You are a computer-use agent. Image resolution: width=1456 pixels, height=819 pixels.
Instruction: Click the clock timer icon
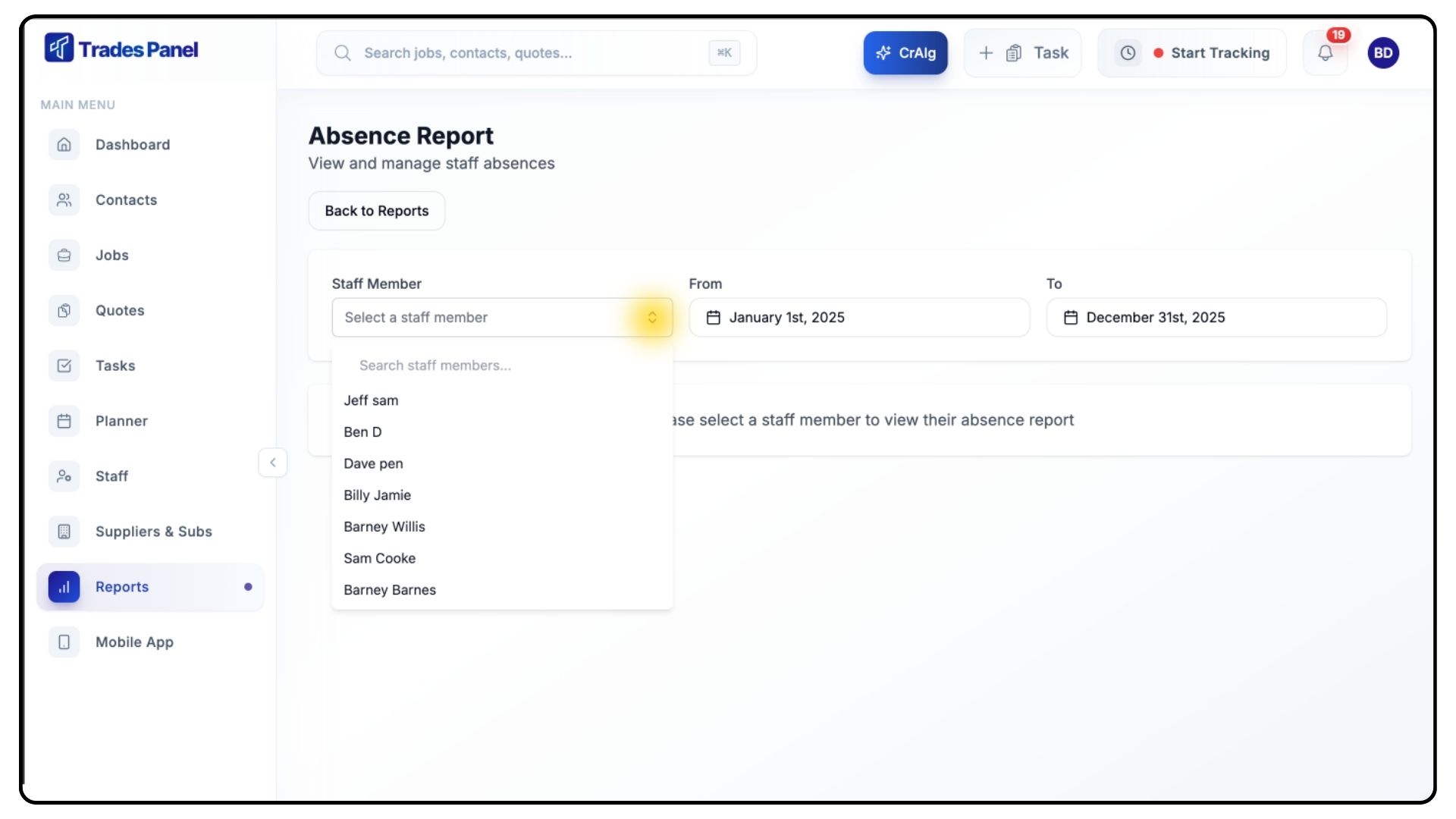coord(1128,53)
